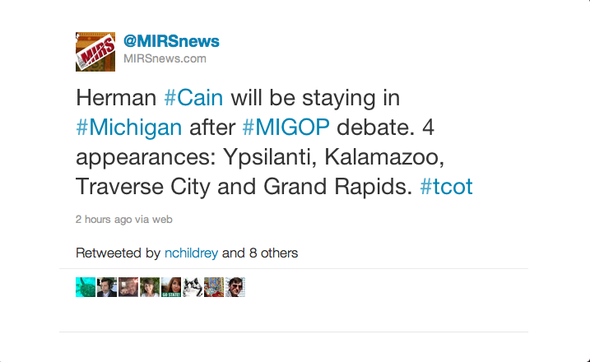590x362 pixels.
Task: Click the 'web' source link
Action: coord(162,219)
